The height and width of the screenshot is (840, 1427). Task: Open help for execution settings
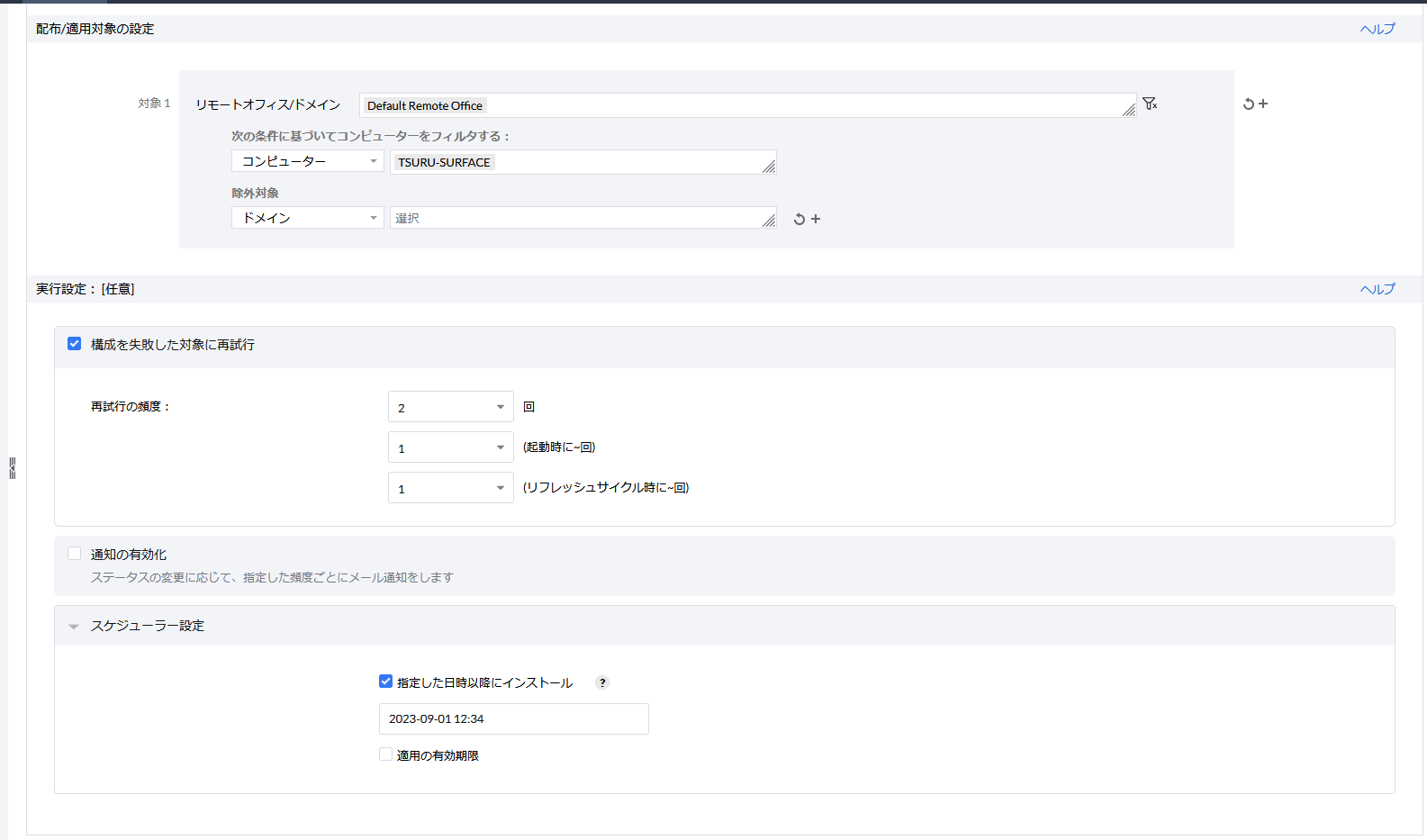coord(1377,289)
